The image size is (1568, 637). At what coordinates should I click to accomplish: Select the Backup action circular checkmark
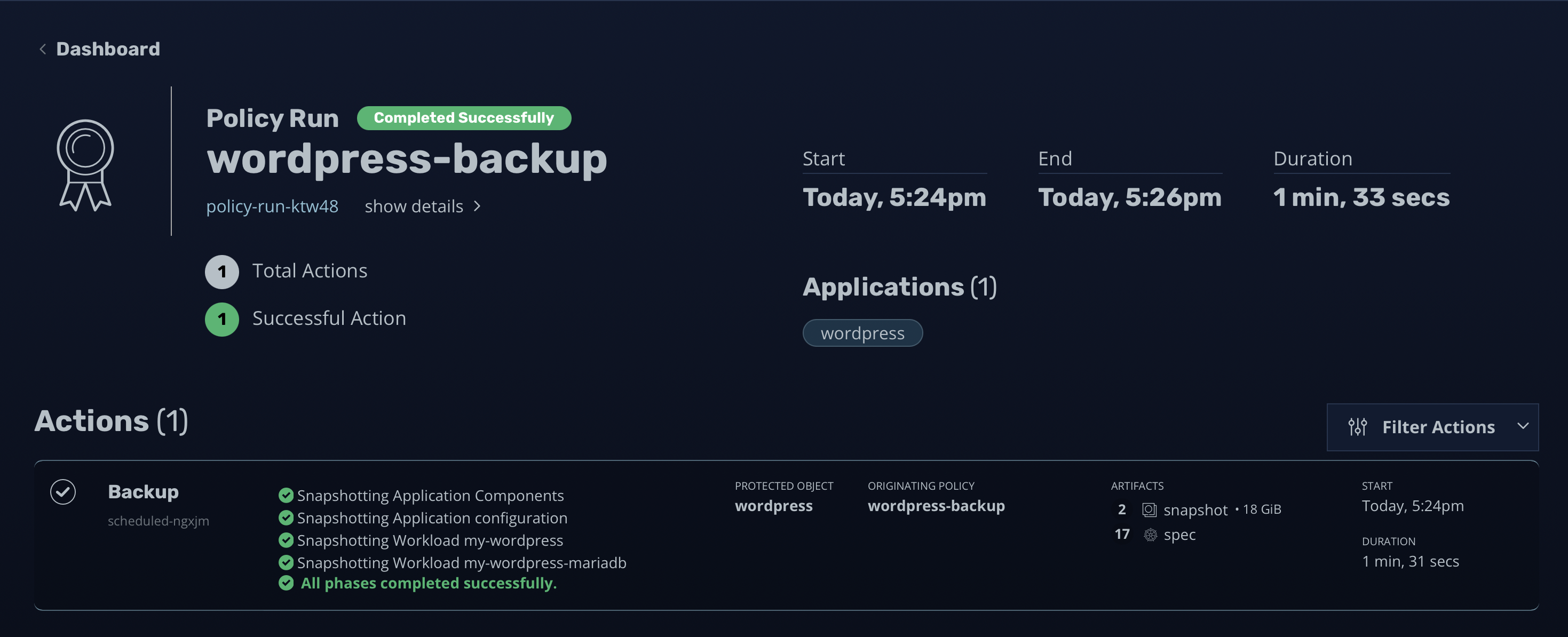[62, 491]
